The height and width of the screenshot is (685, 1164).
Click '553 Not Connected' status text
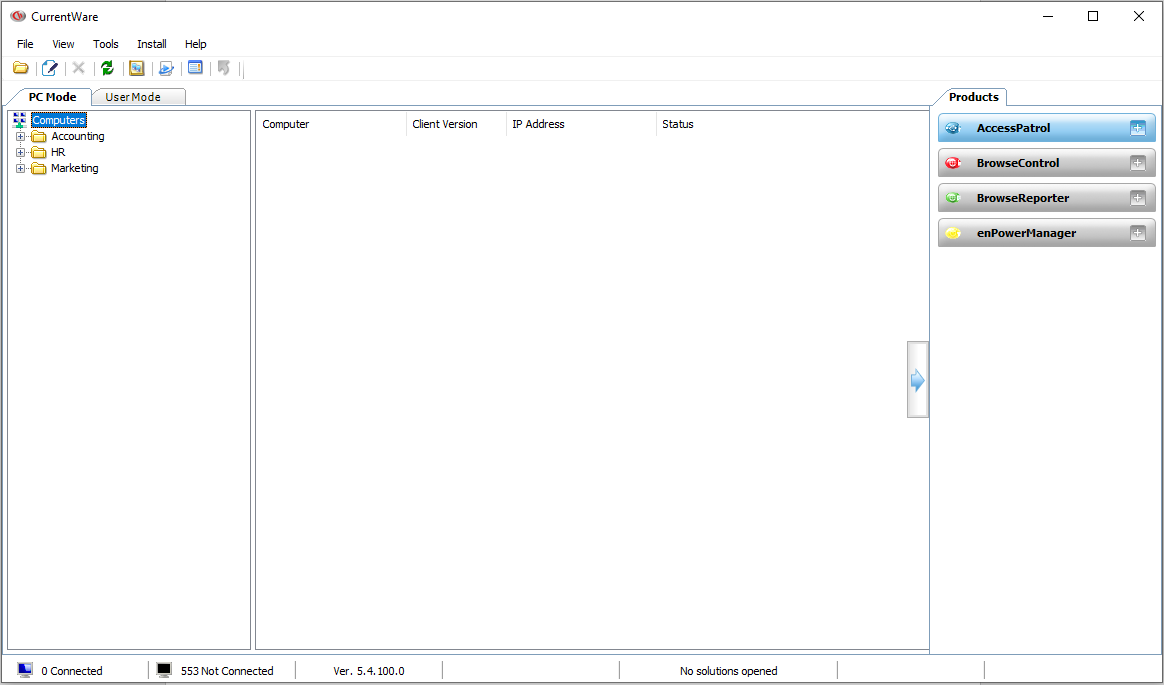tap(227, 671)
